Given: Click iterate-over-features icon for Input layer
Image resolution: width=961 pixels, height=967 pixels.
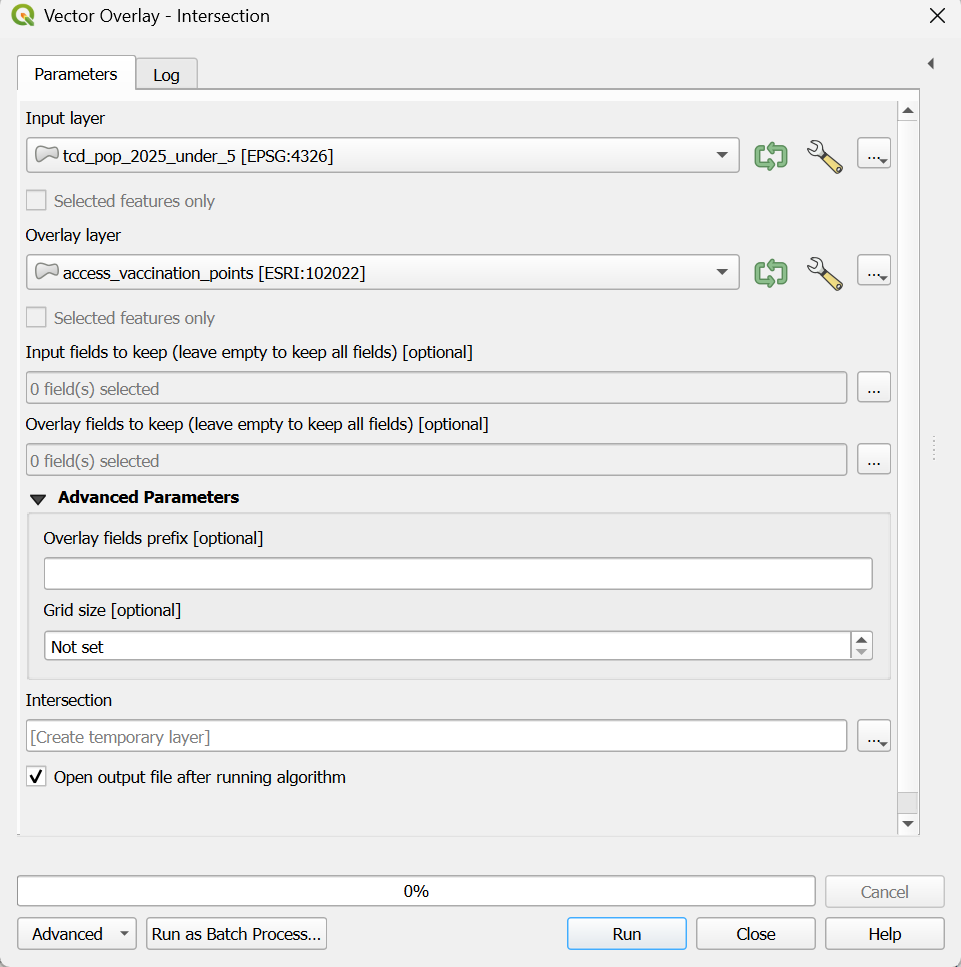Looking at the screenshot, I should (x=770, y=156).
